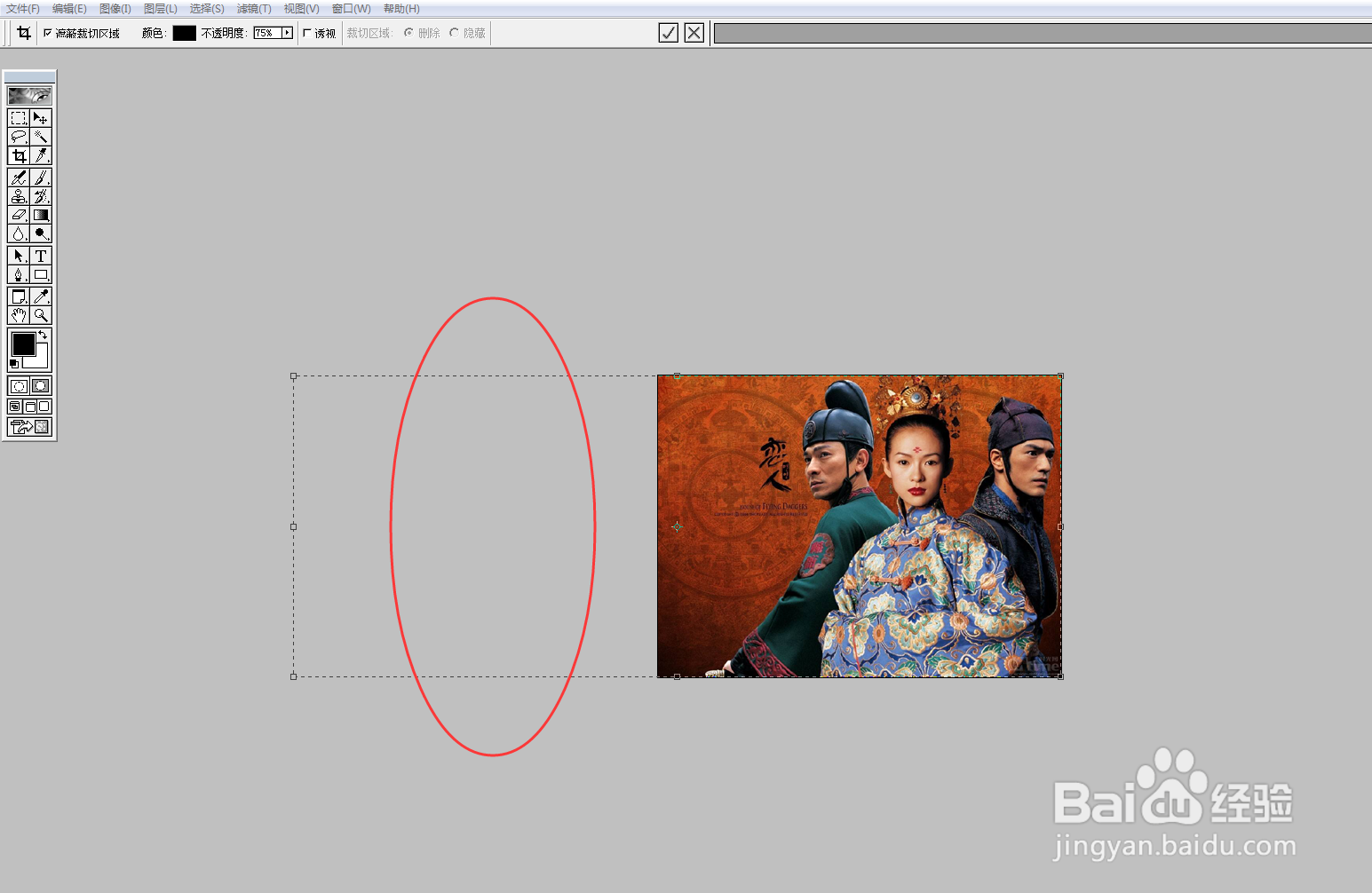
Task: Select the Airbrush tool
Action: 19,178
